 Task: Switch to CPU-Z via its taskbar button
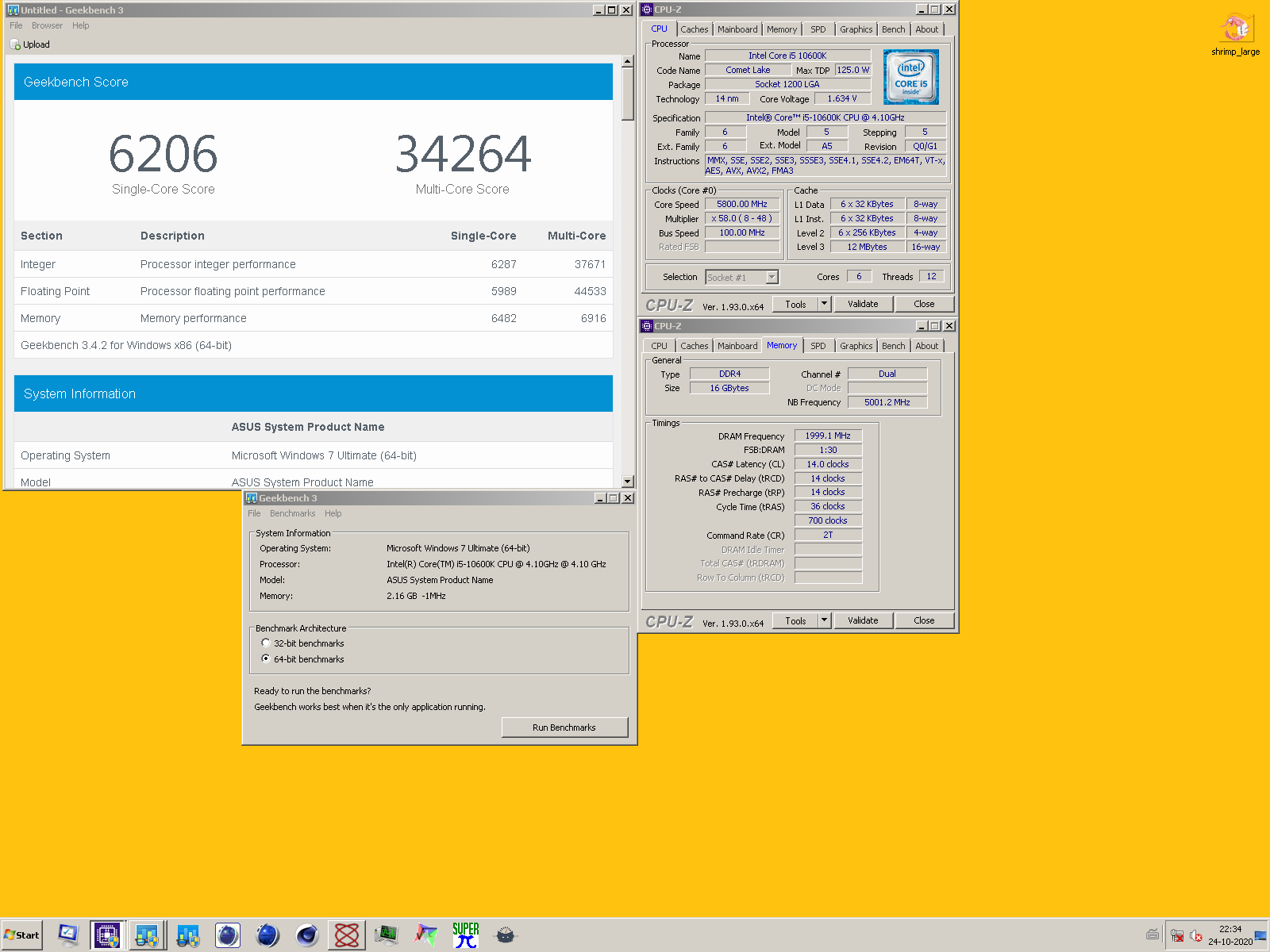(107, 935)
